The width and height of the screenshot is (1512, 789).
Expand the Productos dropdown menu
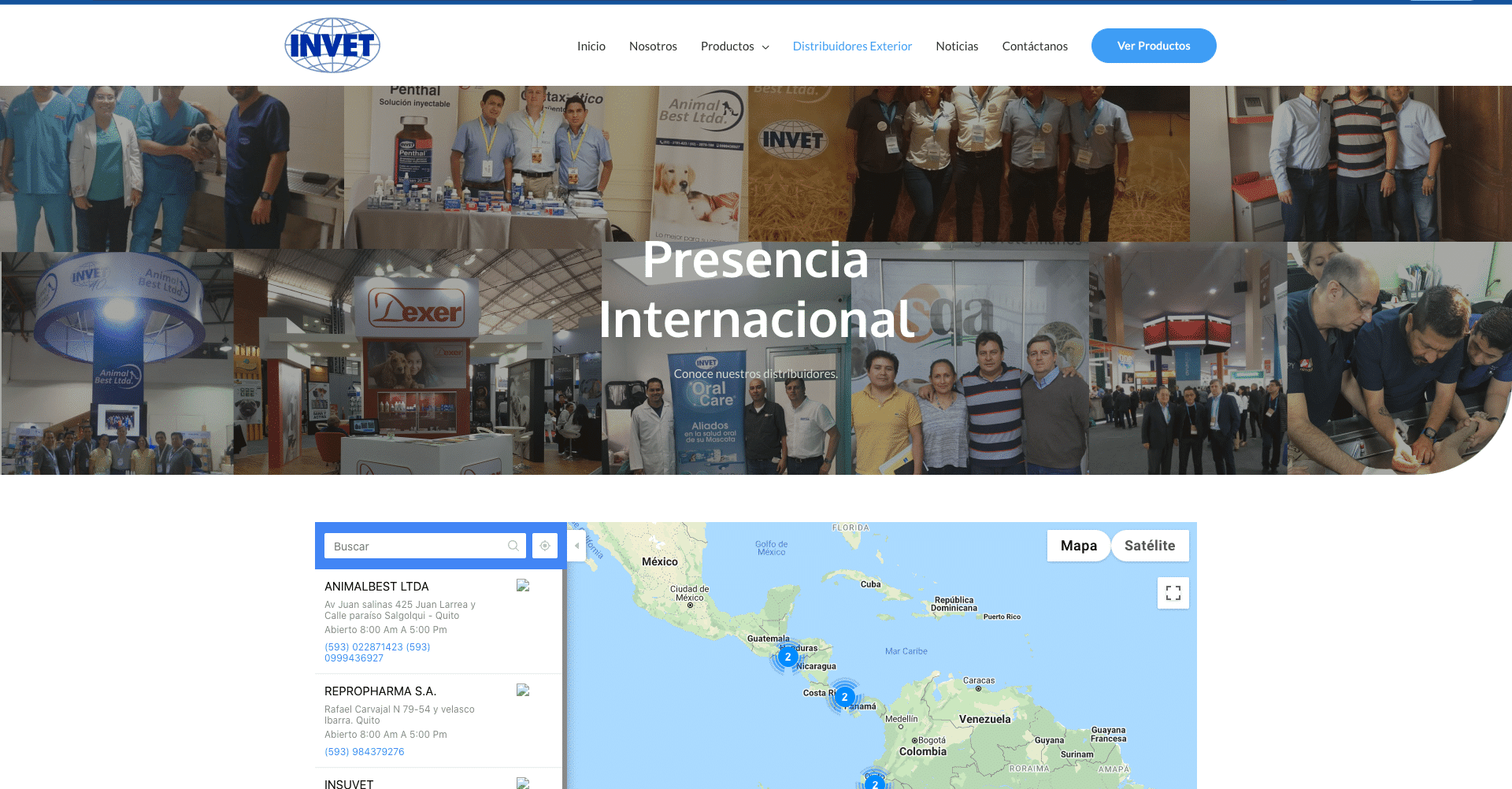click(735, 46)
